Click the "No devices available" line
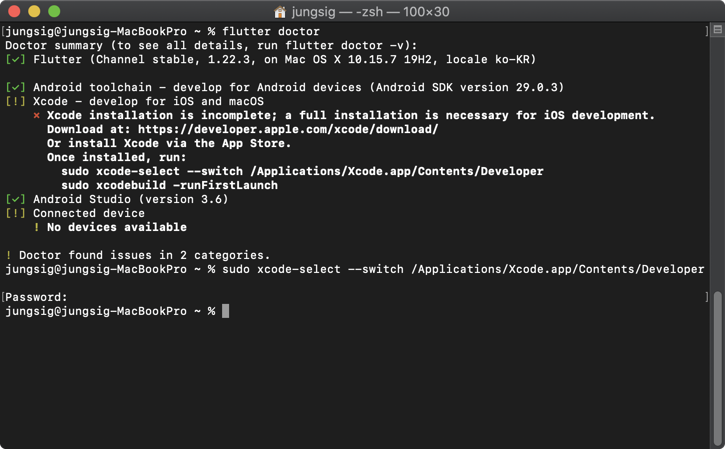Image resolution: width=725 pixels, height=449 pixels. (x=117, y=227)
